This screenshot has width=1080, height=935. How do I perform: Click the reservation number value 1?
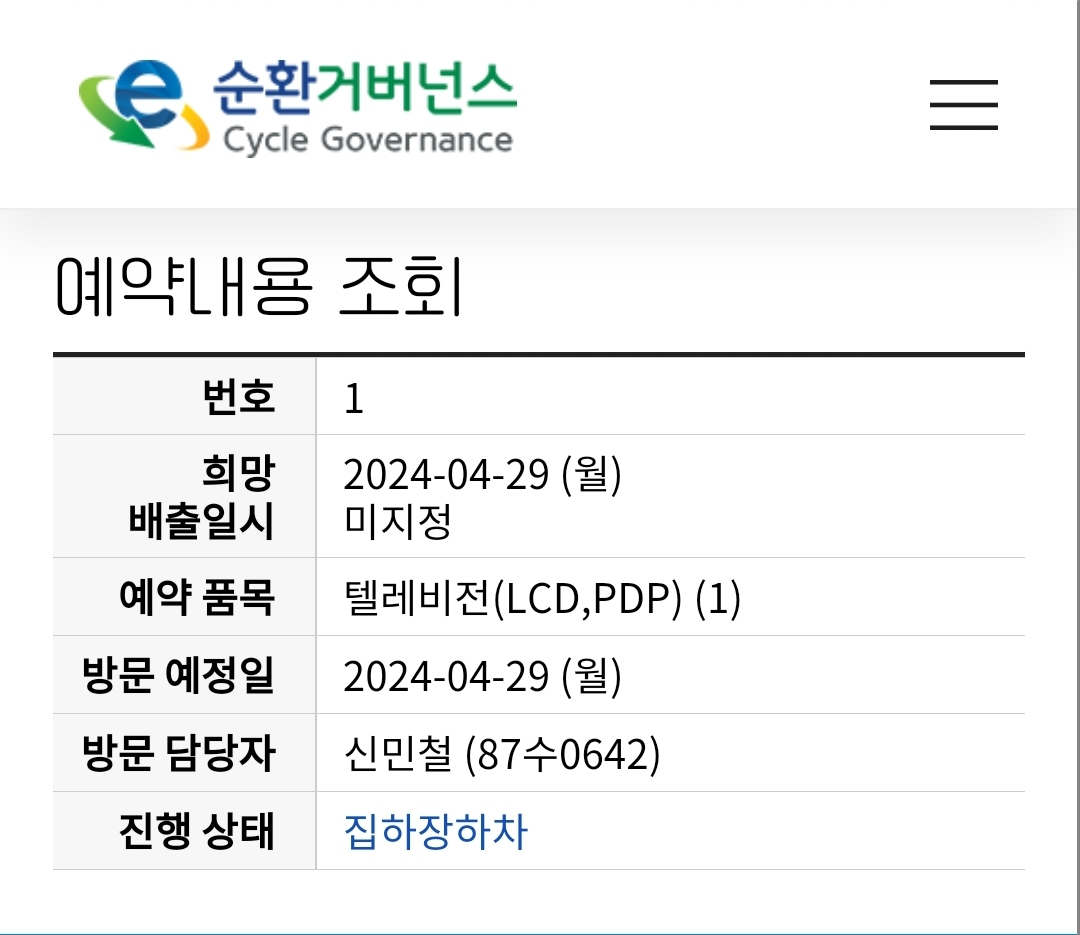coord(353,399)
